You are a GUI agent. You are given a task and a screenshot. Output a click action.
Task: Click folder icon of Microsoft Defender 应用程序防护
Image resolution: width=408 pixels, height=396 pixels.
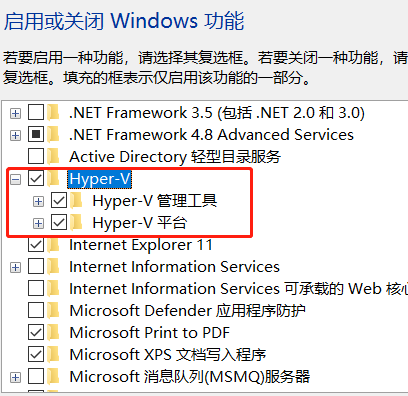click(53, 311)
